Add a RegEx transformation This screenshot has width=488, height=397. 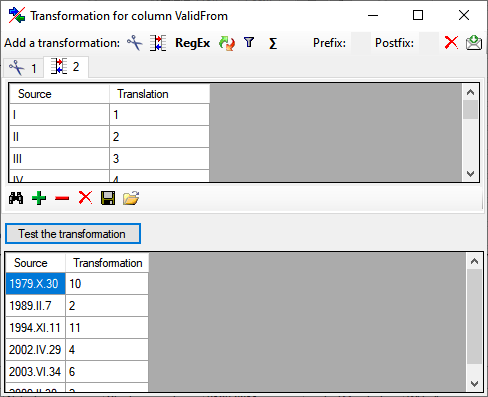click(x=193, y=43)
